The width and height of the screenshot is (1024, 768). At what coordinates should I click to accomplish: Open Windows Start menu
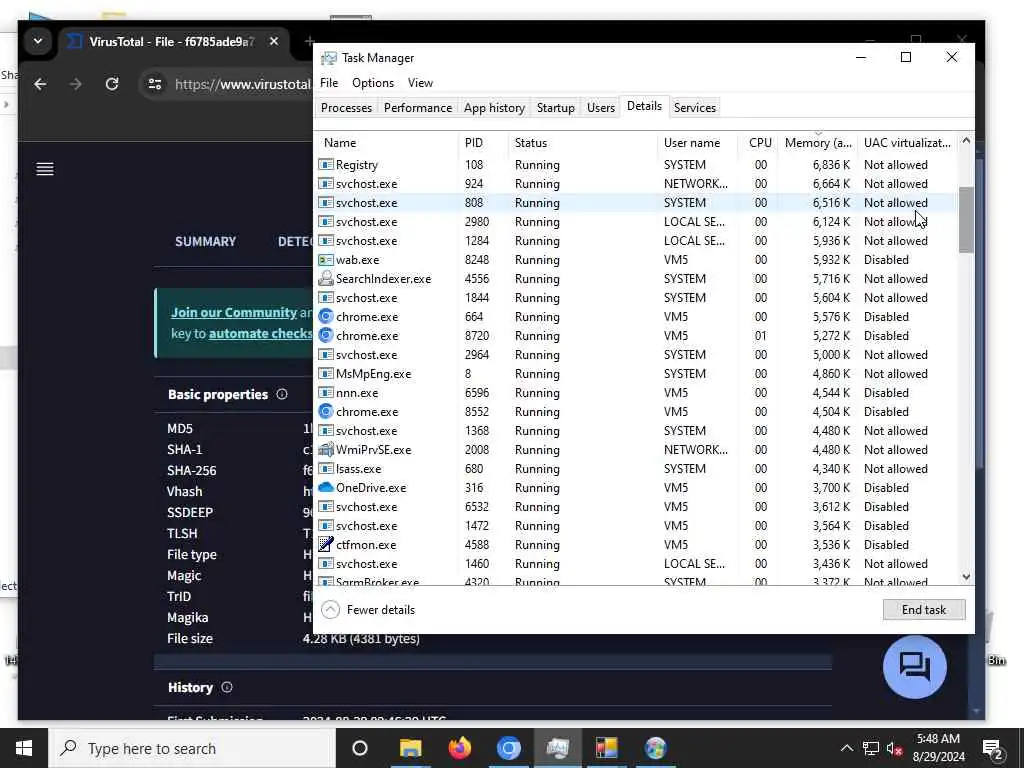(24, 748)
